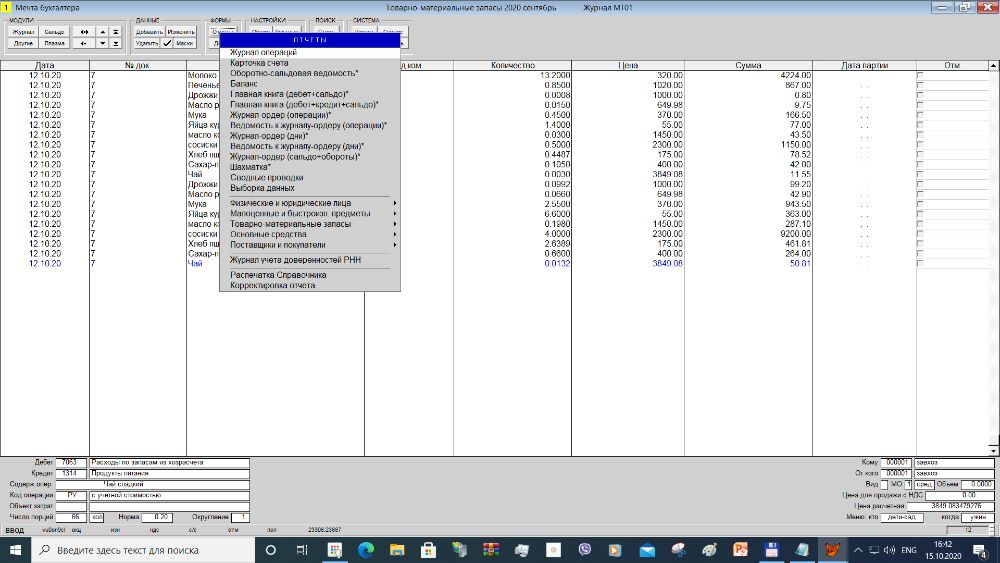Expand Товарно-материальные запасы submenu
The width and height of the screenshot is (1000, 563).
(x=310, y=224)
